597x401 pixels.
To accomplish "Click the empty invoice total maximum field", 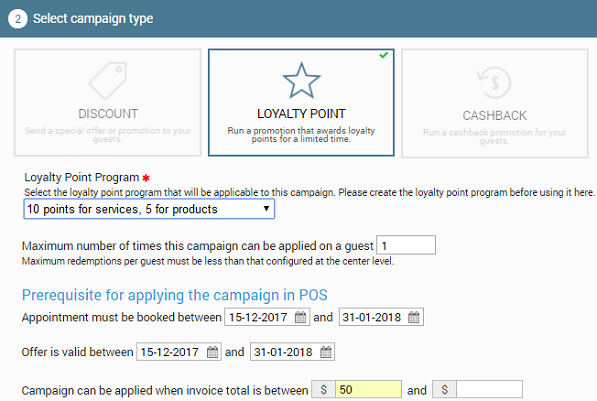I will pos(489,389).
